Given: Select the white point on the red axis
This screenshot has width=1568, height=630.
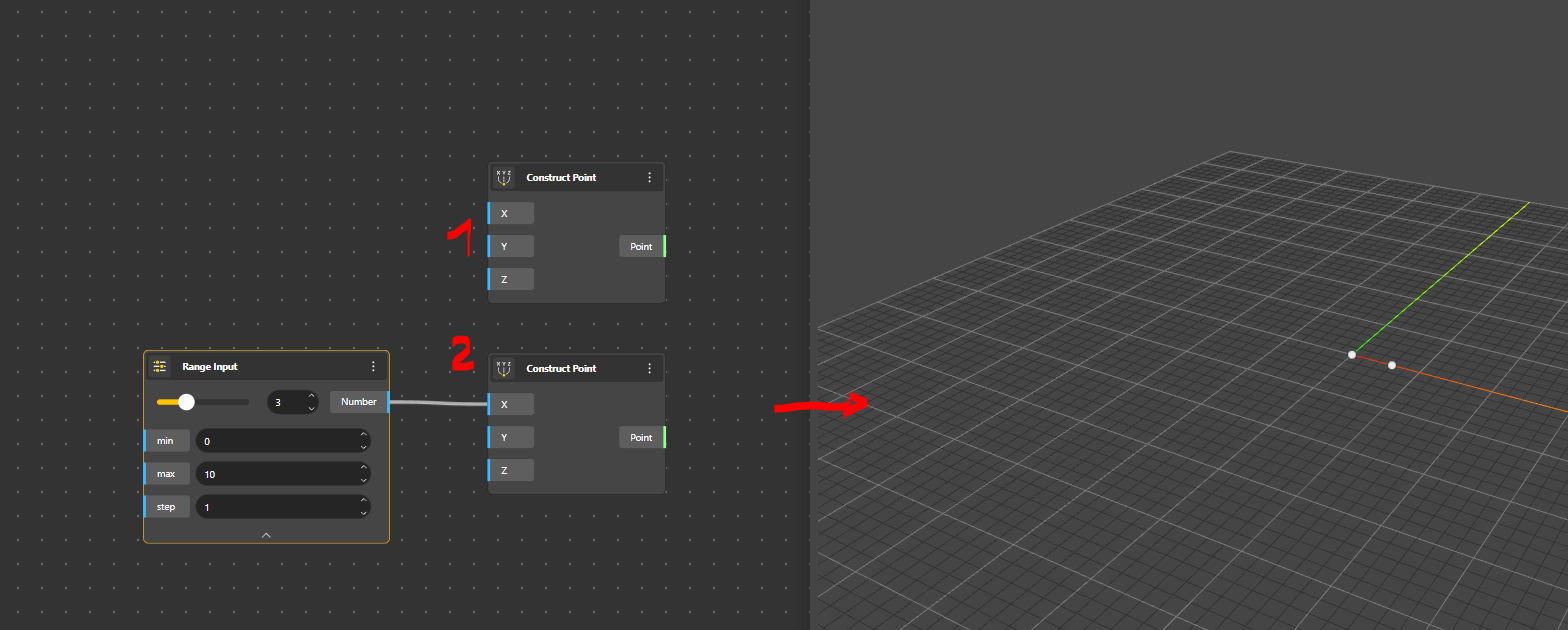Looking at the screenshot, I should point(1392,365).
